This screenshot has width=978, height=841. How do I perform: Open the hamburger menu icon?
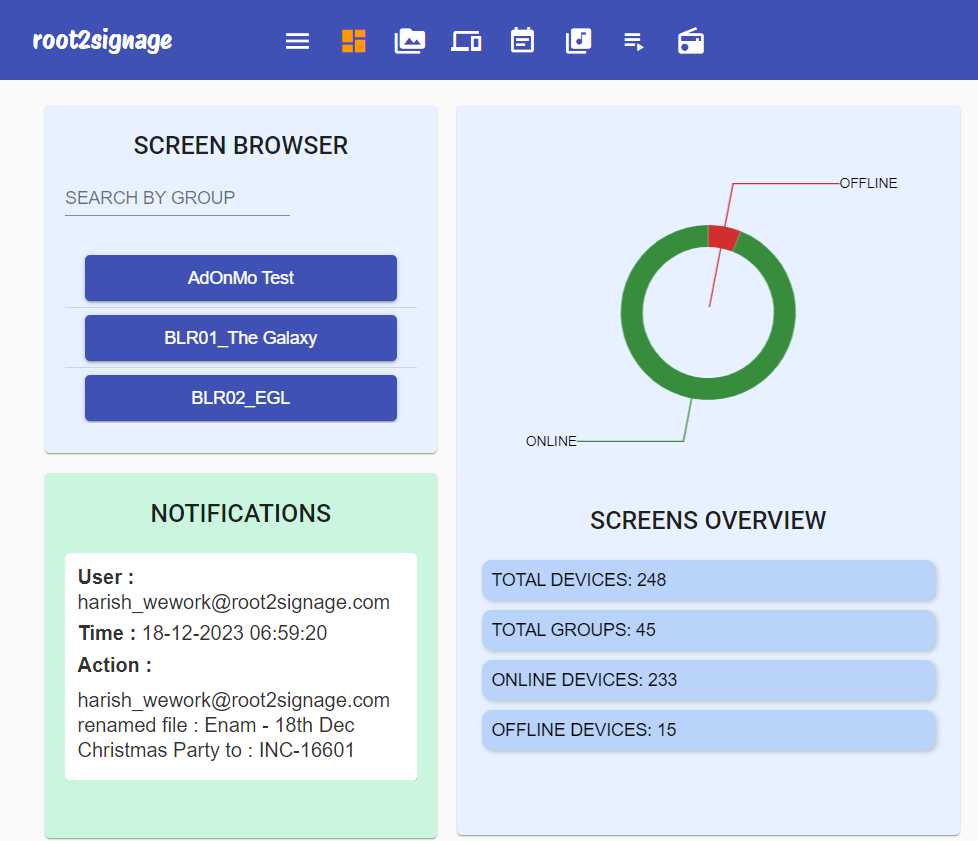tap(297, 41)
